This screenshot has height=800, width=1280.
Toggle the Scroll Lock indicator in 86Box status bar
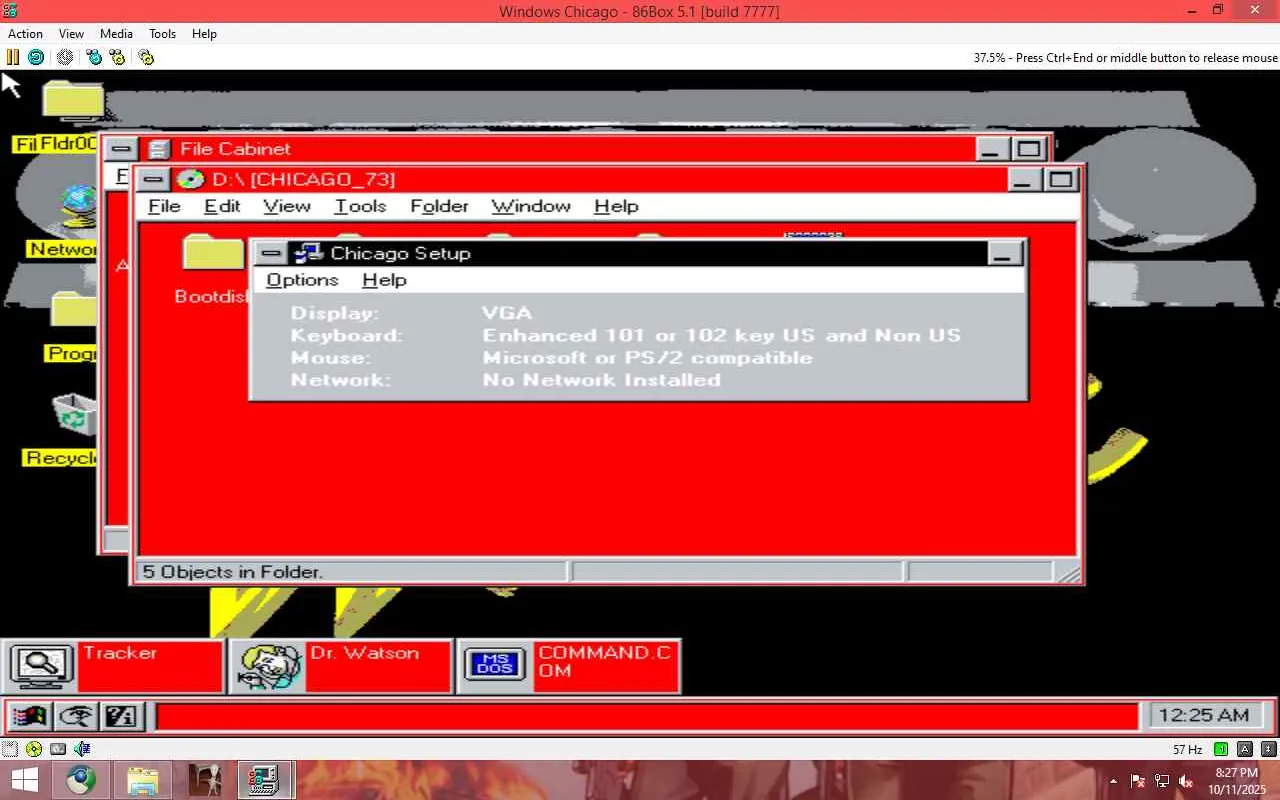point(1269,749)
